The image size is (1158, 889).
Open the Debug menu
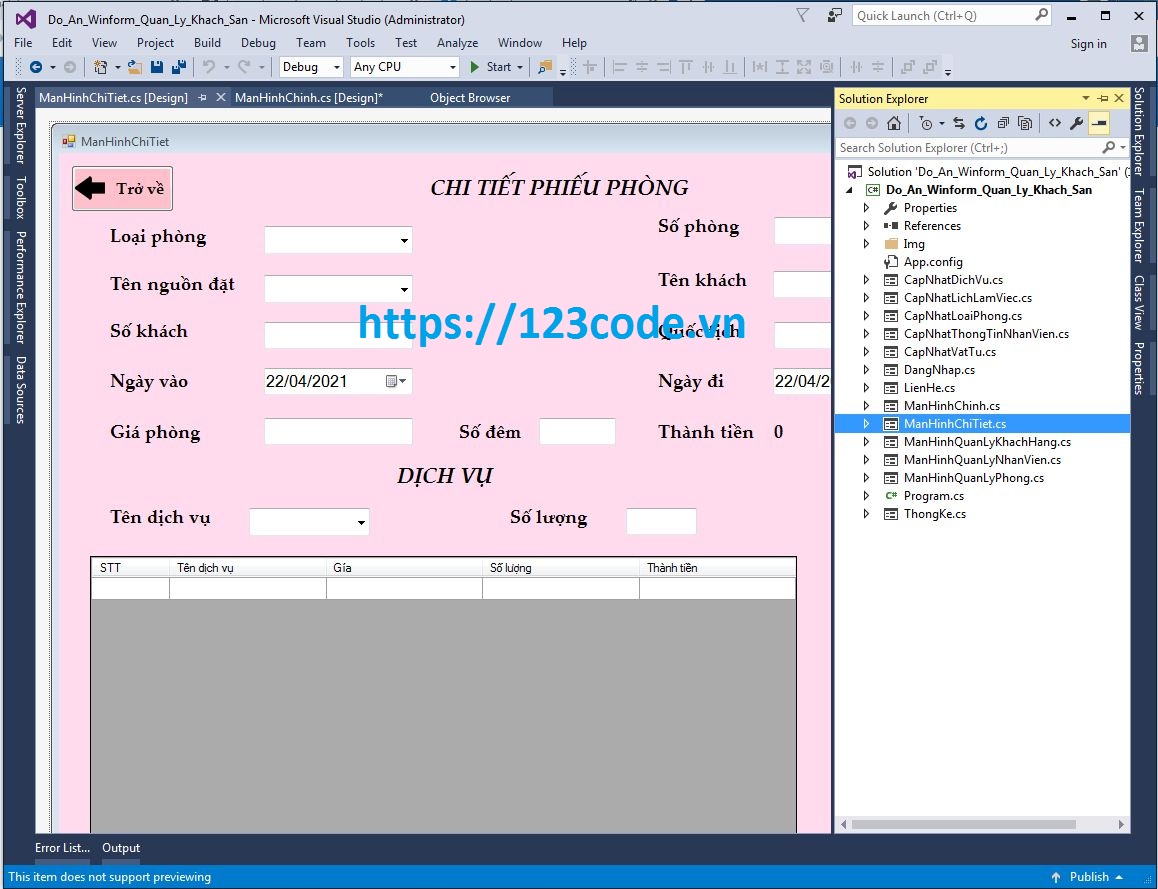tap(258, 43)
